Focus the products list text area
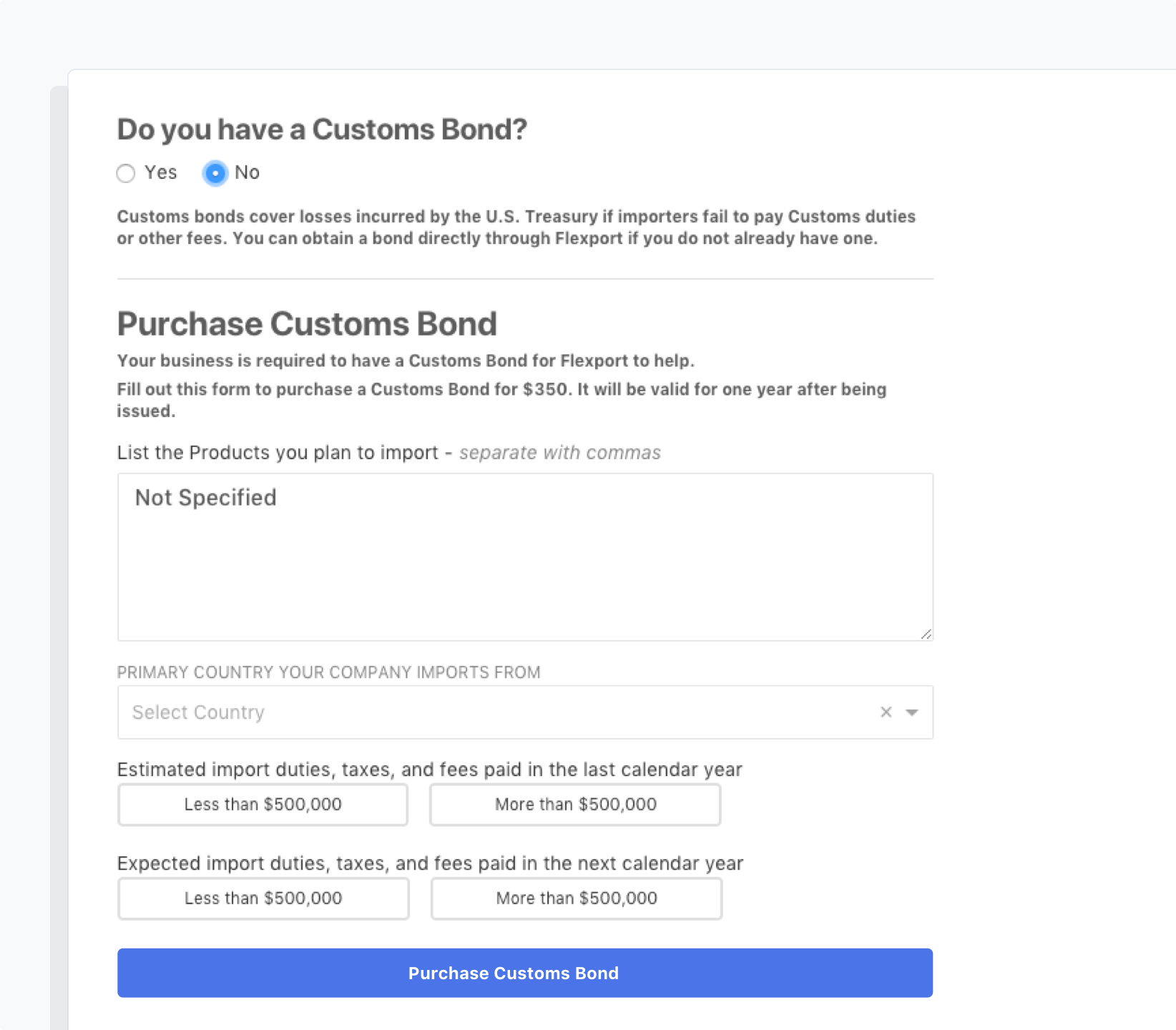1176x1030 pixels. [x=525, y=556]
